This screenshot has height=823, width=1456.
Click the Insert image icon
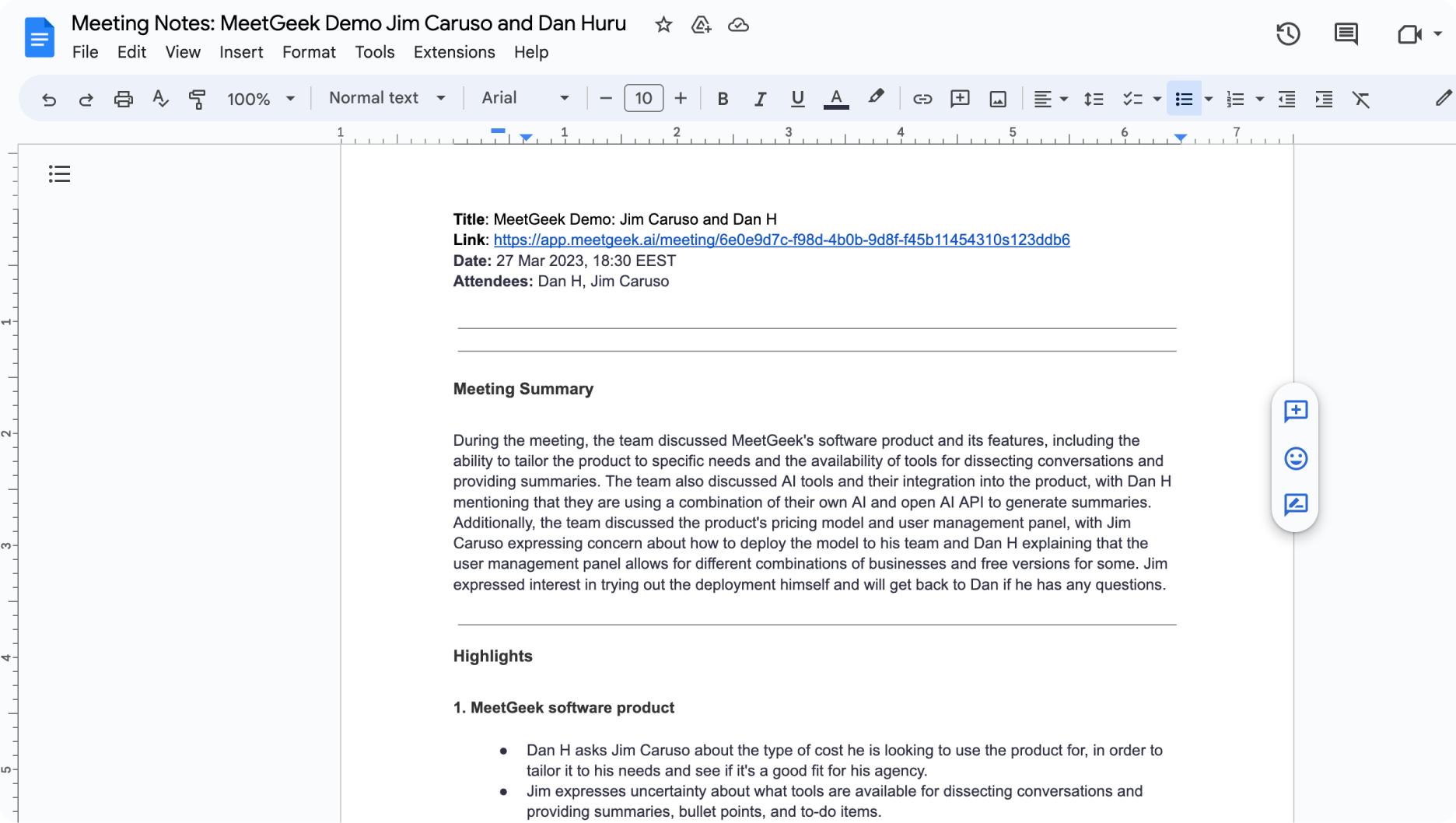(x=998, y=99)
